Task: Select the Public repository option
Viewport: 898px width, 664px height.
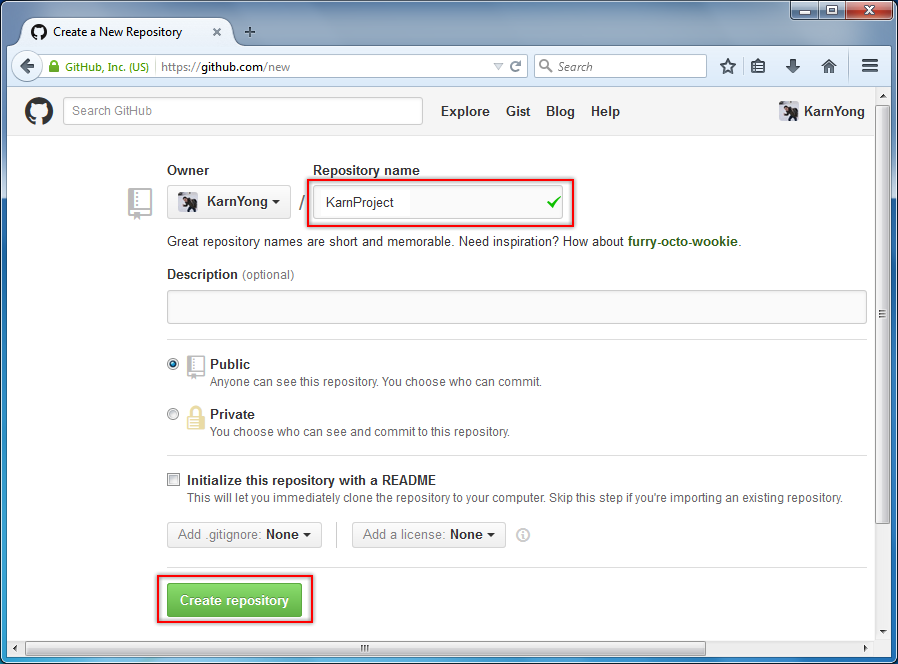Action: (173, 365)
